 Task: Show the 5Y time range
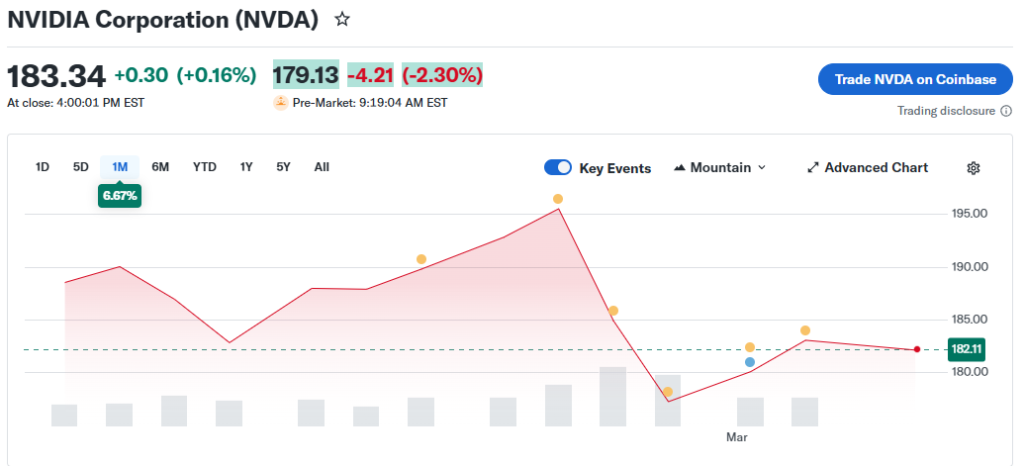click(283, 167)
